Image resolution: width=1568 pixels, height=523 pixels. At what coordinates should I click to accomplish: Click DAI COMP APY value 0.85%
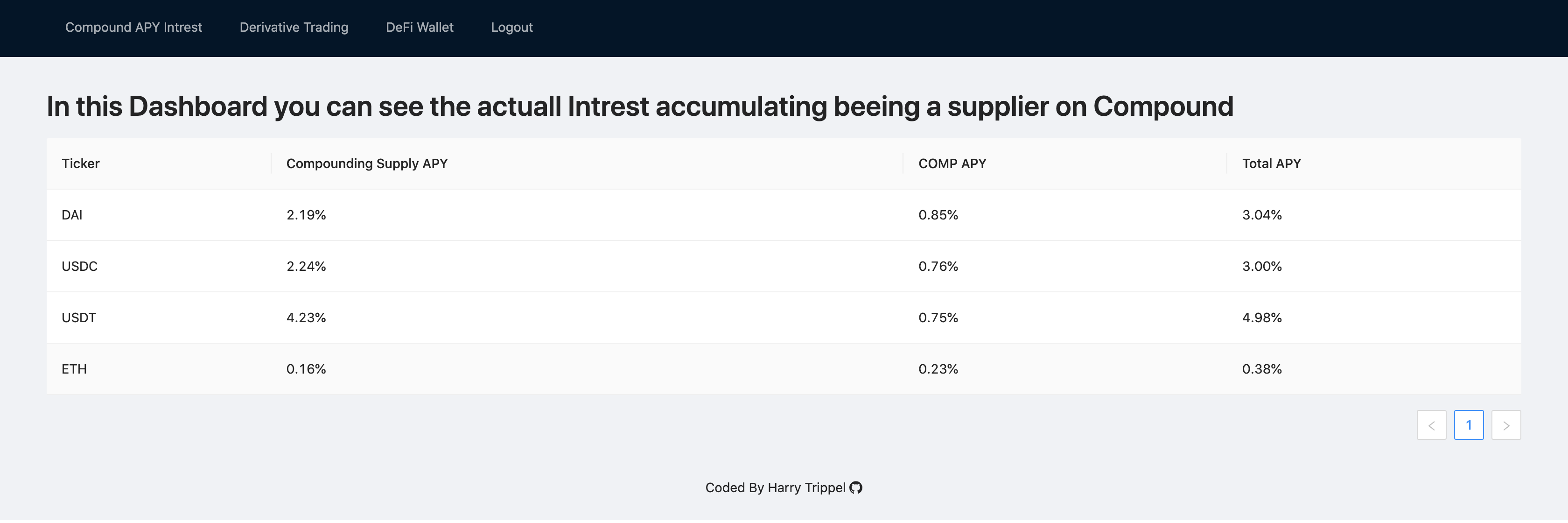[x=938, y=215]
